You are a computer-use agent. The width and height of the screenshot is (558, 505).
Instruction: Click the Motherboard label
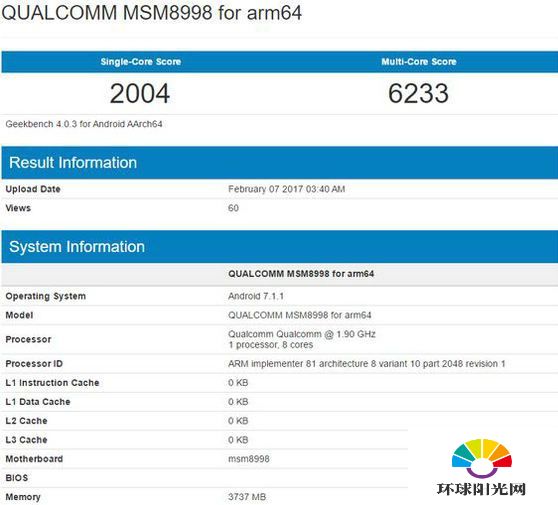click(x=34, y=459)
